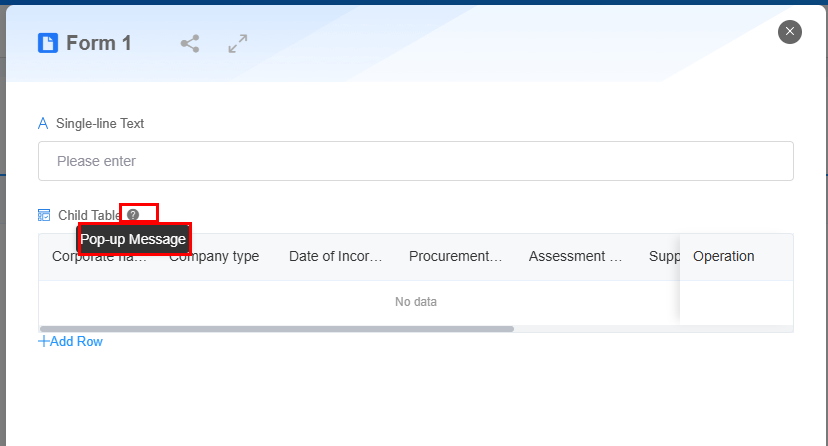Viewport: 828px width, 446px height.
Task: Click the Single-line Text field icon
Action: 43,124
